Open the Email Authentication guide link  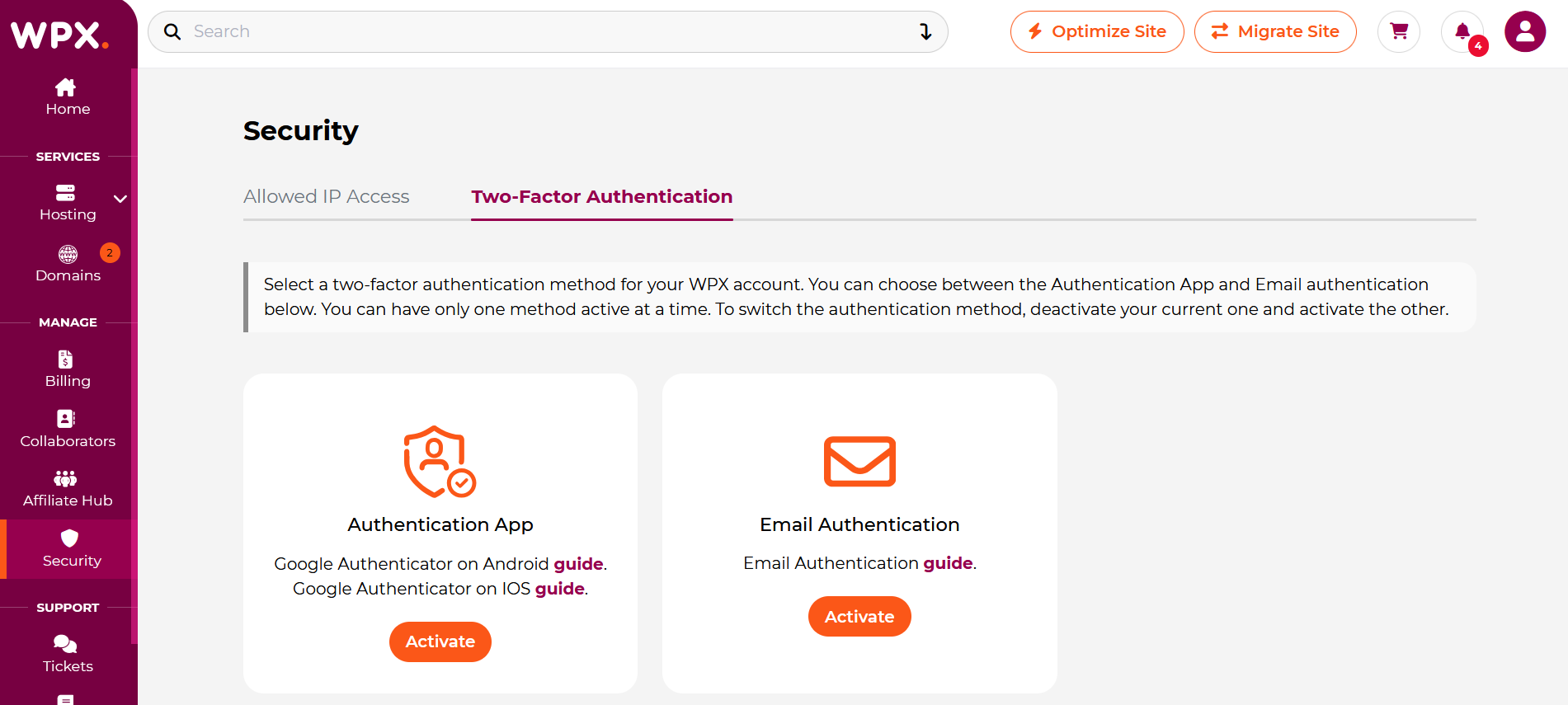point(948,563)
